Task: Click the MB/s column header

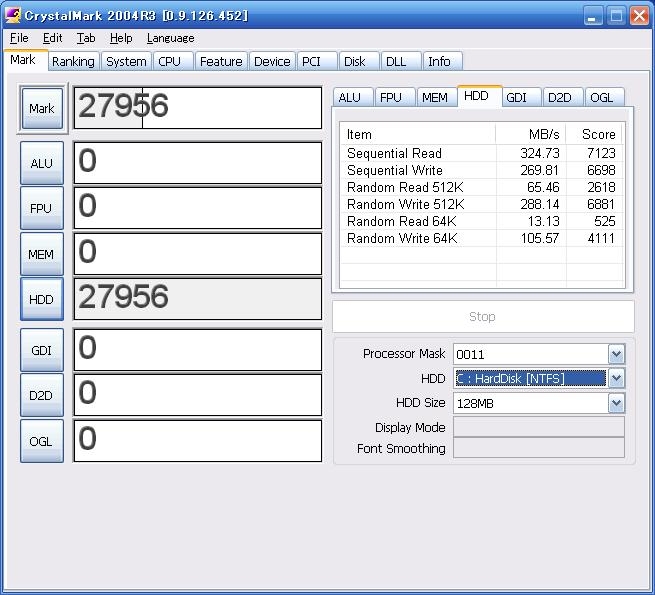Action: [x=531, y=134]
